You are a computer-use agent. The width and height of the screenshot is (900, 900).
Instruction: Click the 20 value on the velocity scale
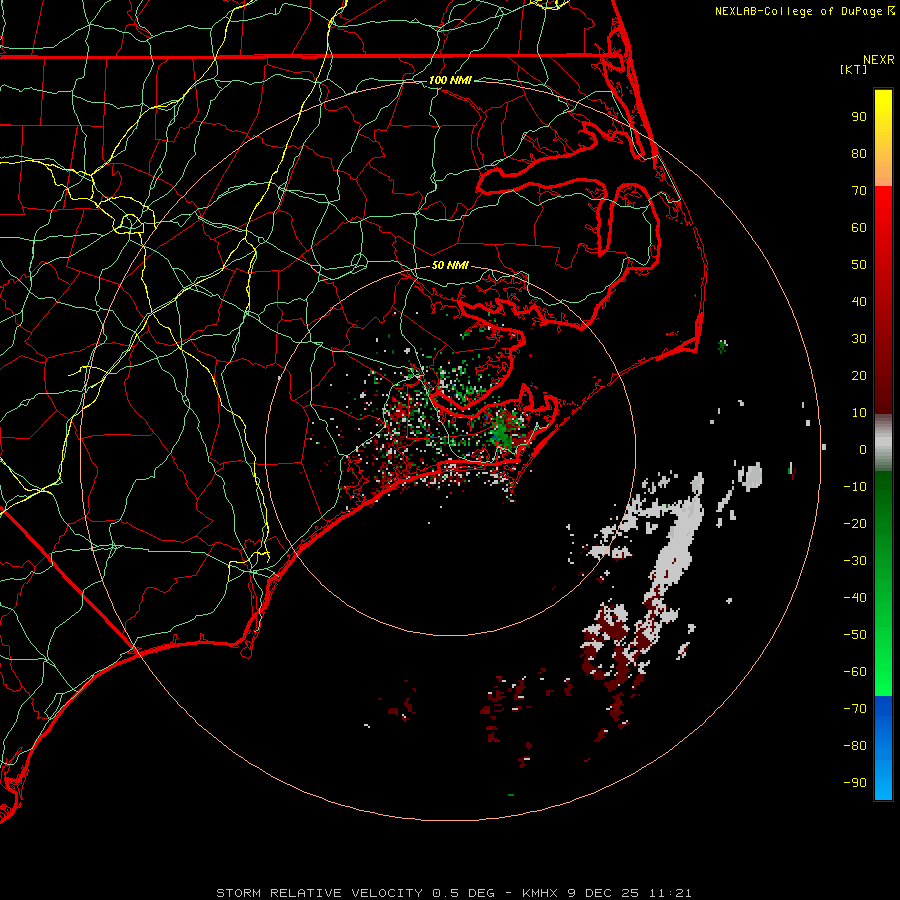click(x=859, y=375)
